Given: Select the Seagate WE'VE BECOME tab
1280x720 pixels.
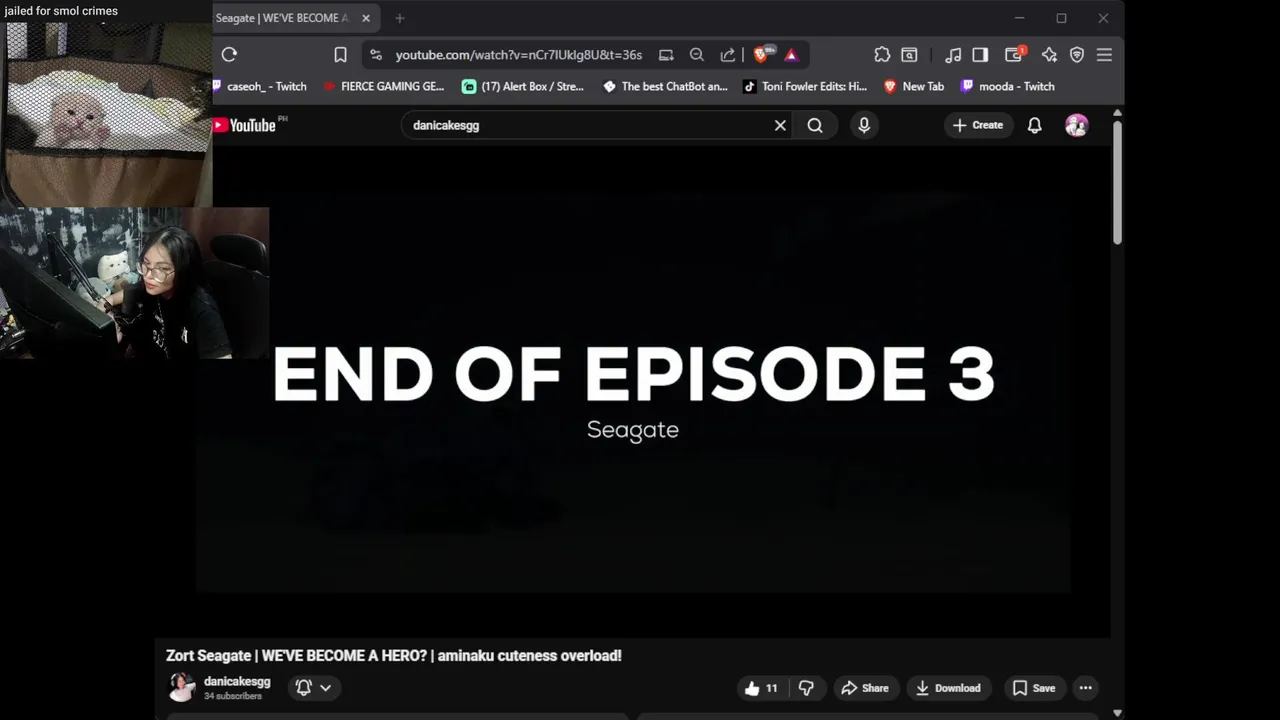Looking at the screenshot, I should [283, 18].
